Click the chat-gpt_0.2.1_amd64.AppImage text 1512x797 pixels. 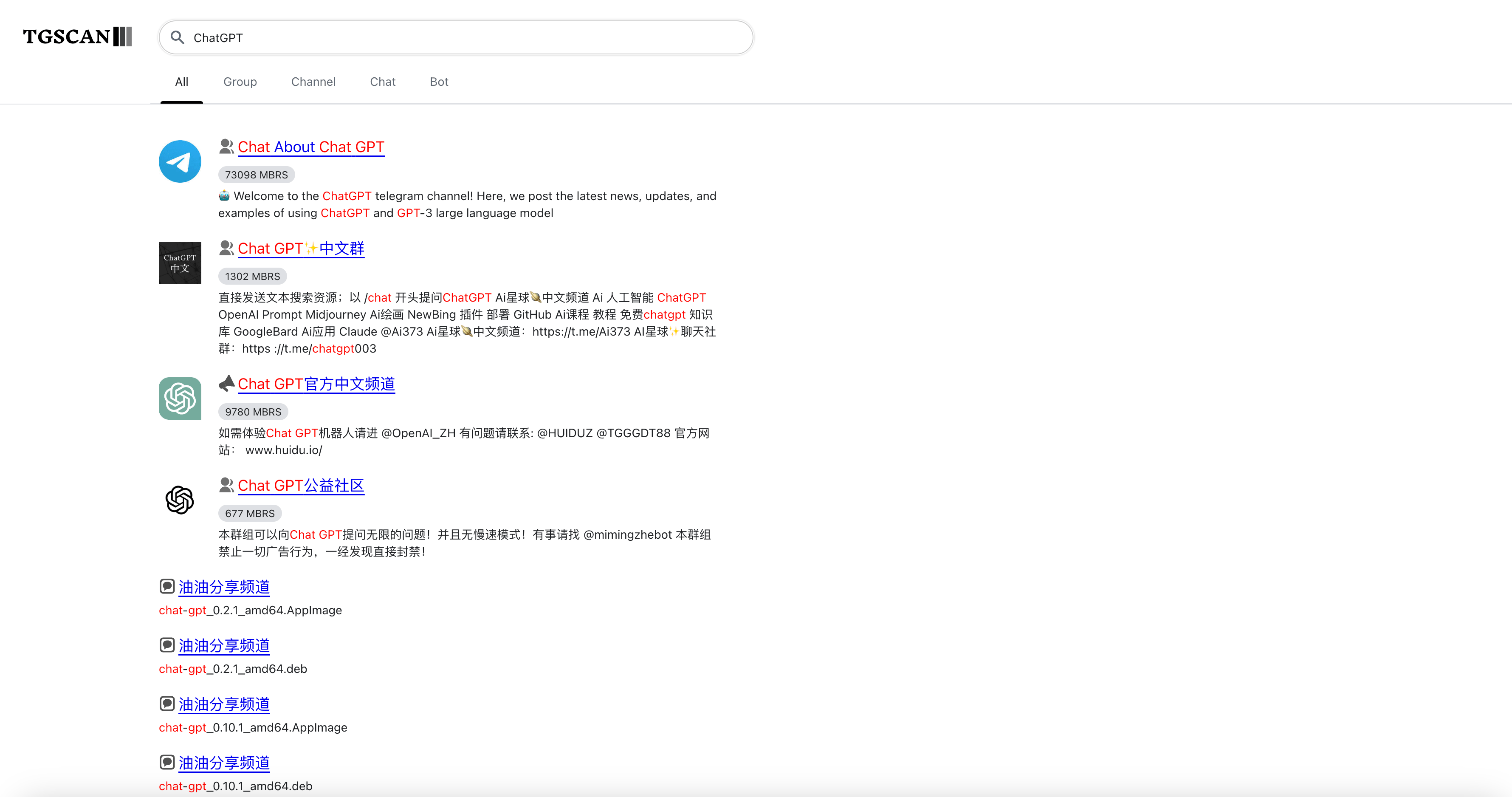coord(251,610)
